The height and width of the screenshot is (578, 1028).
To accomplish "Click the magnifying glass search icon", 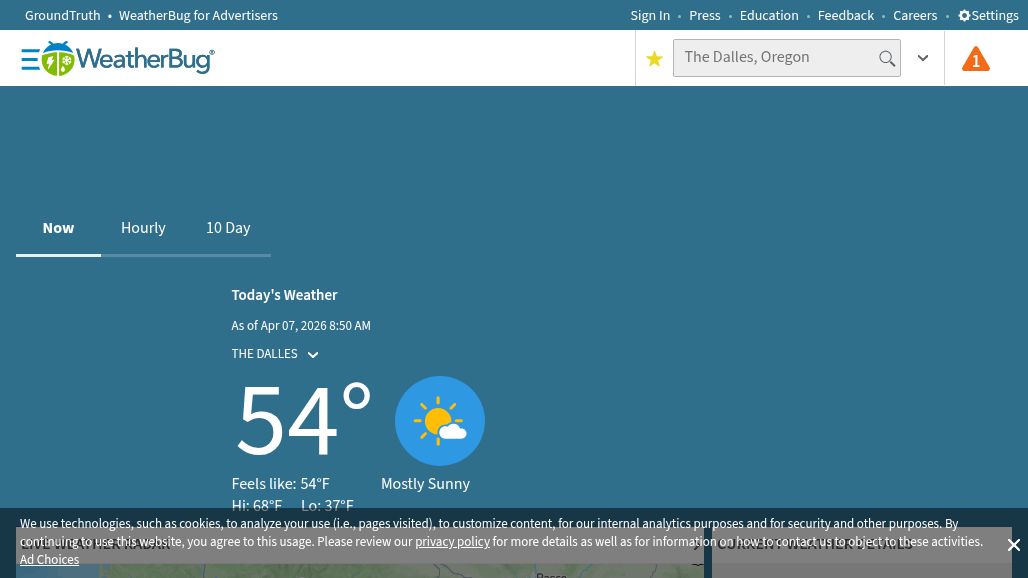I will 886,59.
